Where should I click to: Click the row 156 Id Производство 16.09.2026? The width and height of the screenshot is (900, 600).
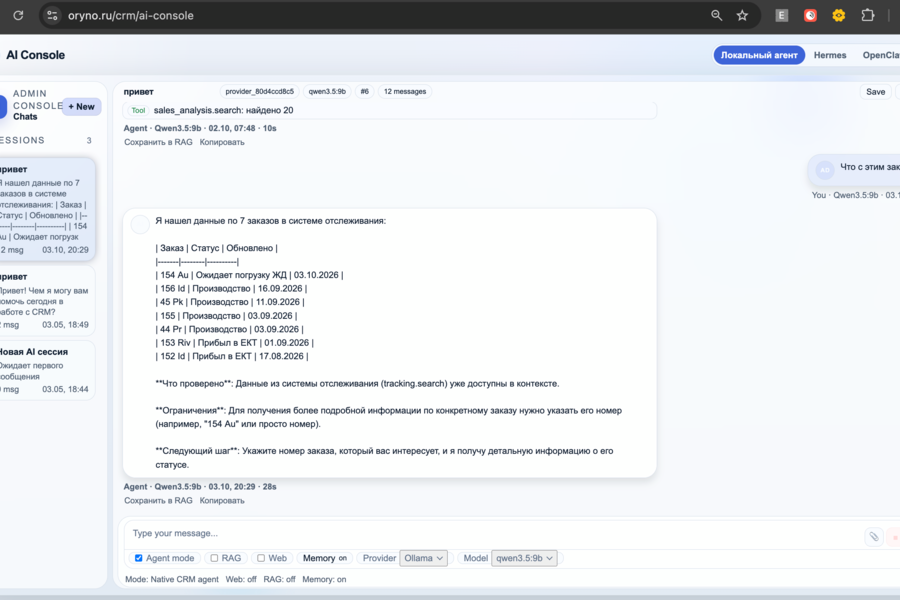coord(231,288)
